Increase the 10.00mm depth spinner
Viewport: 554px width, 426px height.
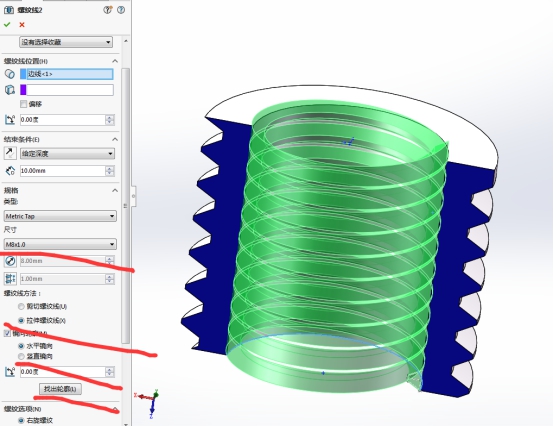point(110,168)
